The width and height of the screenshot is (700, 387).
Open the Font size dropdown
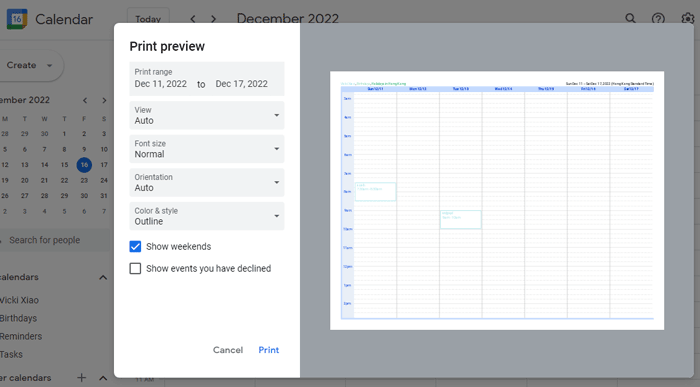pyautogui.click(x=207, y=149)
